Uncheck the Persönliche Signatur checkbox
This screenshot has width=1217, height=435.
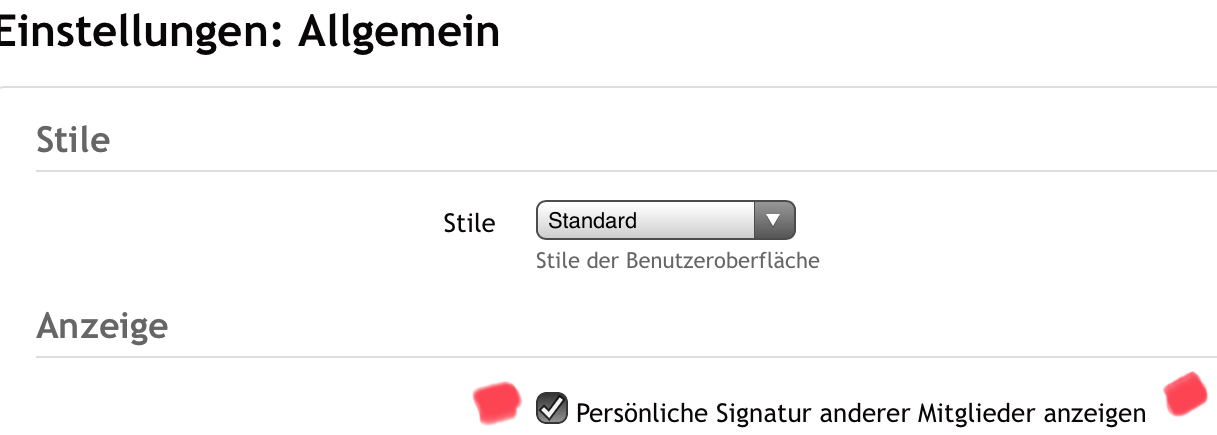[551, 408]
